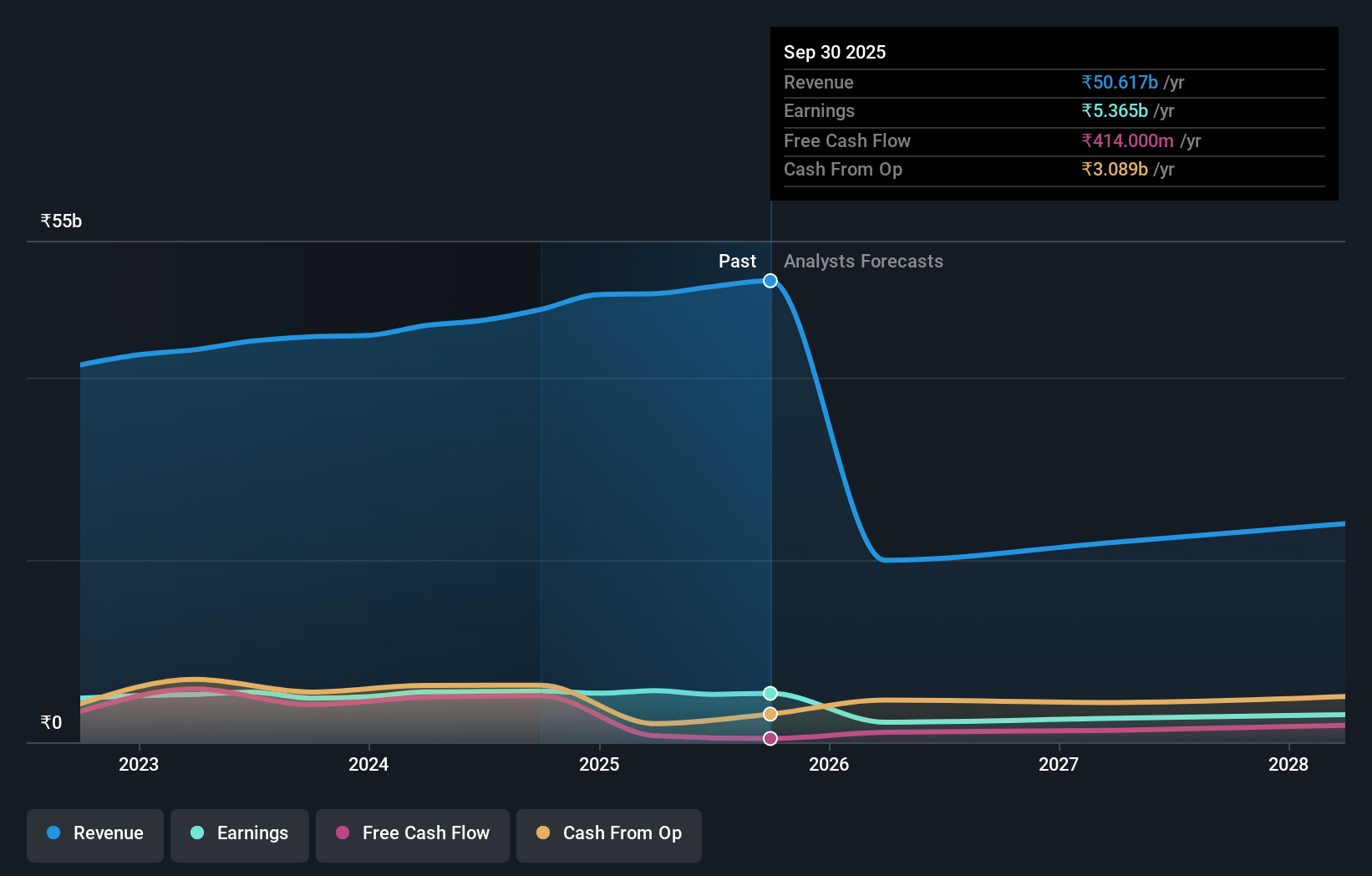The image size is (1372, 876).
Task: Click the orange Cash From Op dot
Action: [543, 833]
